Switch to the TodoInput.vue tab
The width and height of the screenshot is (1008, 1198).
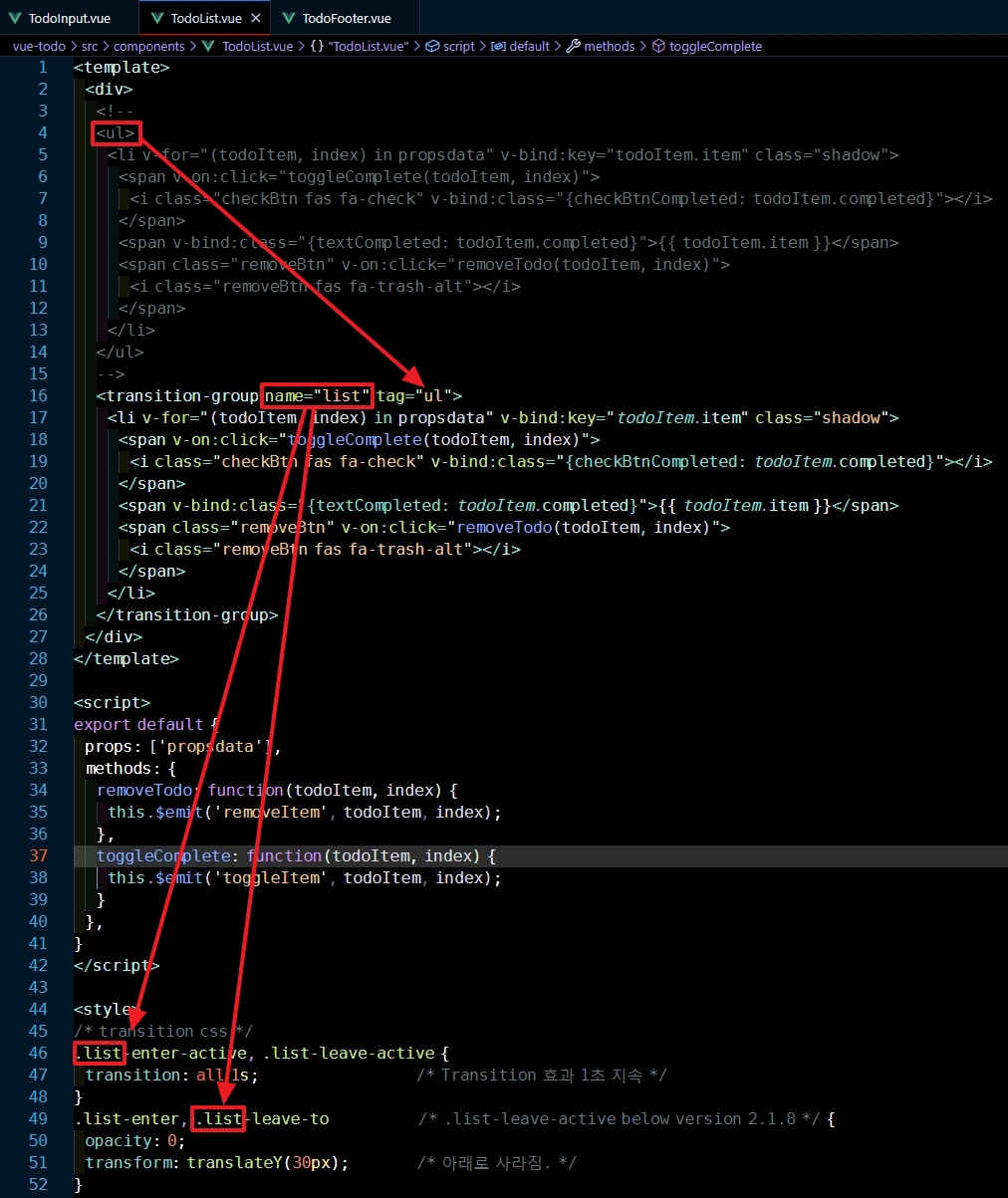(69, 18)
